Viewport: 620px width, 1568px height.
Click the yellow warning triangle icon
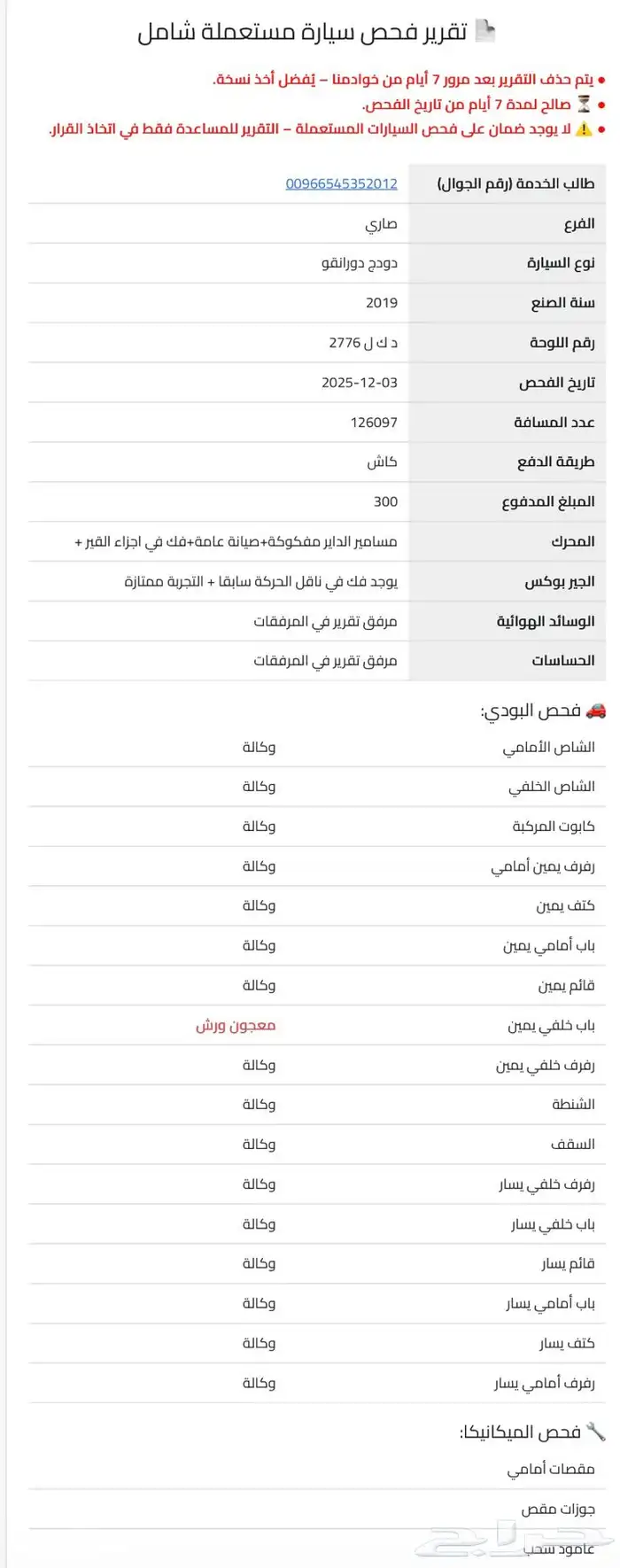[584, 129]
